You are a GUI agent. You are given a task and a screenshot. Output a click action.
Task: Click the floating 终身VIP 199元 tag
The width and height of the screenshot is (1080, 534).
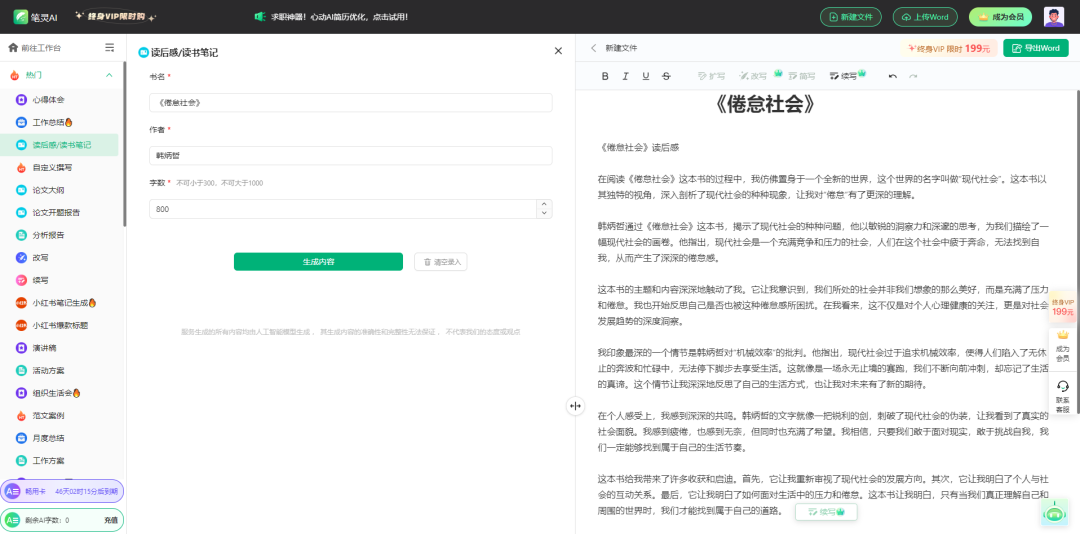click(x=1063, y=307)
